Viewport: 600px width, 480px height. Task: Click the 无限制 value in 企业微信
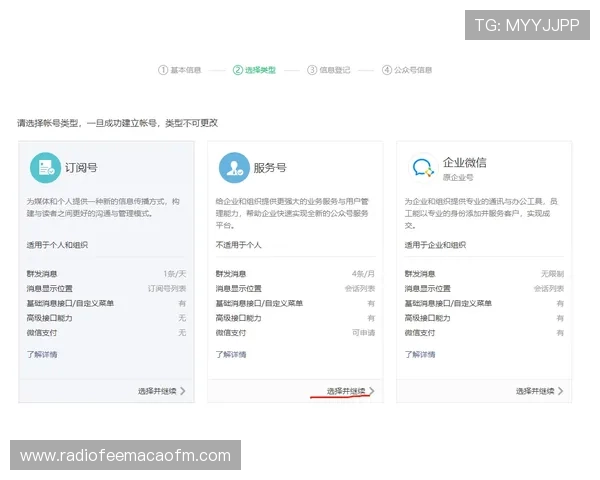(553, 274)
